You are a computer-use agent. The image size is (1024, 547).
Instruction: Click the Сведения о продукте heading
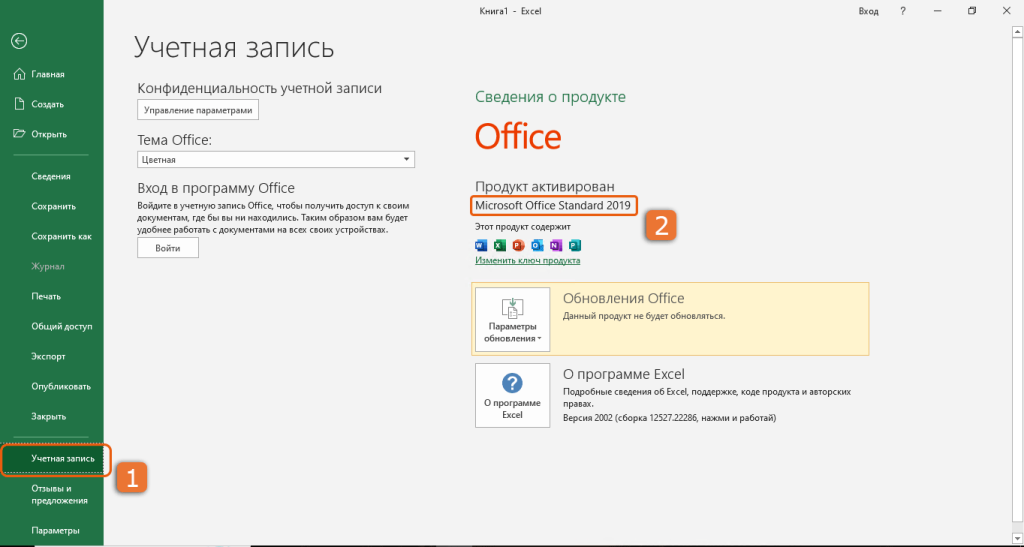(551, 97)
